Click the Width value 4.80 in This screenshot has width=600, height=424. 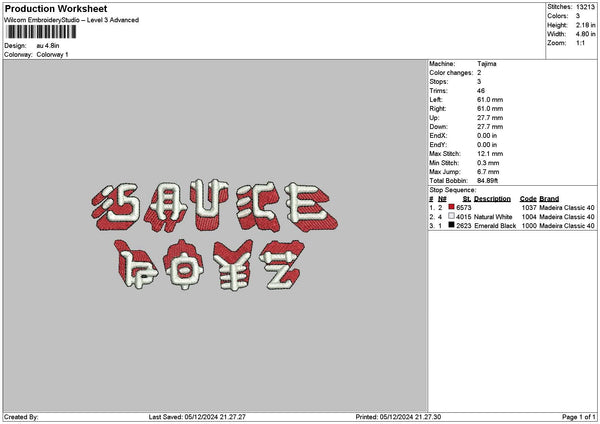(x=585, y=34)
